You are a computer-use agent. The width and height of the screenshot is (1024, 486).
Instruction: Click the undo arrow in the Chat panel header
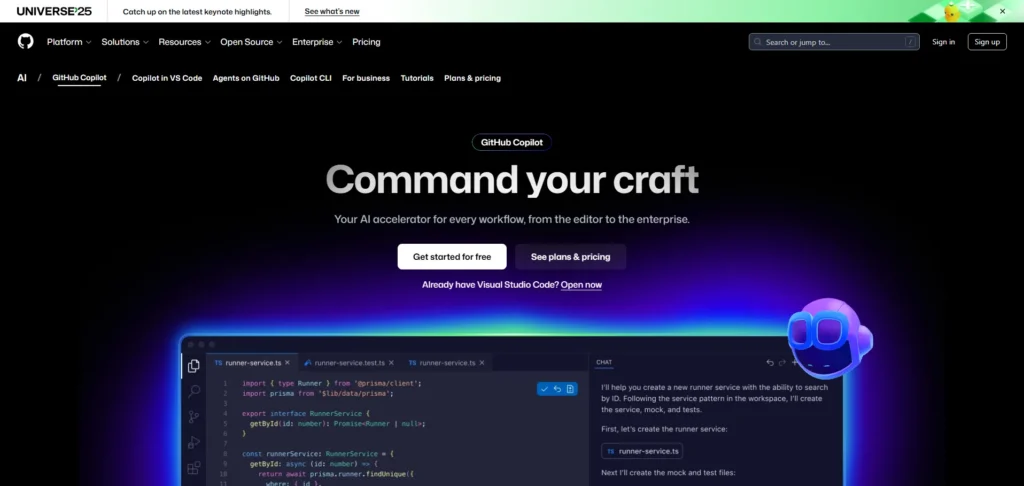point(770,363)
